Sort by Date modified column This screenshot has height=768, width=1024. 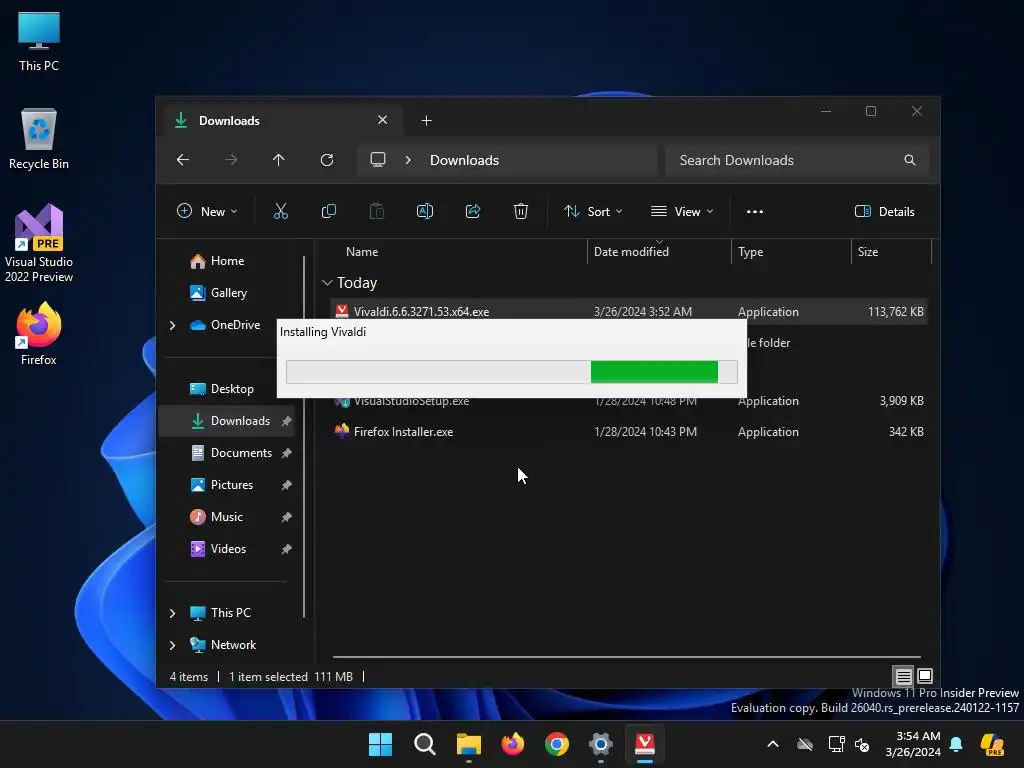(659, 252)
